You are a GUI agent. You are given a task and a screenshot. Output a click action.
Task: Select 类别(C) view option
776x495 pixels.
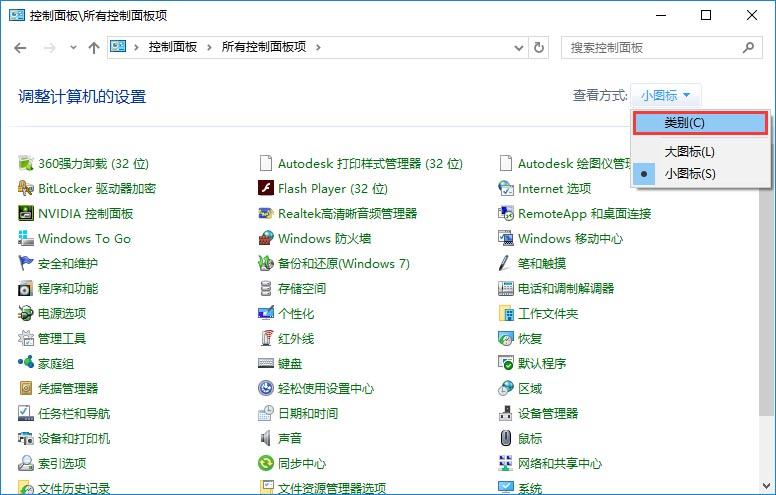pos(700,123)
